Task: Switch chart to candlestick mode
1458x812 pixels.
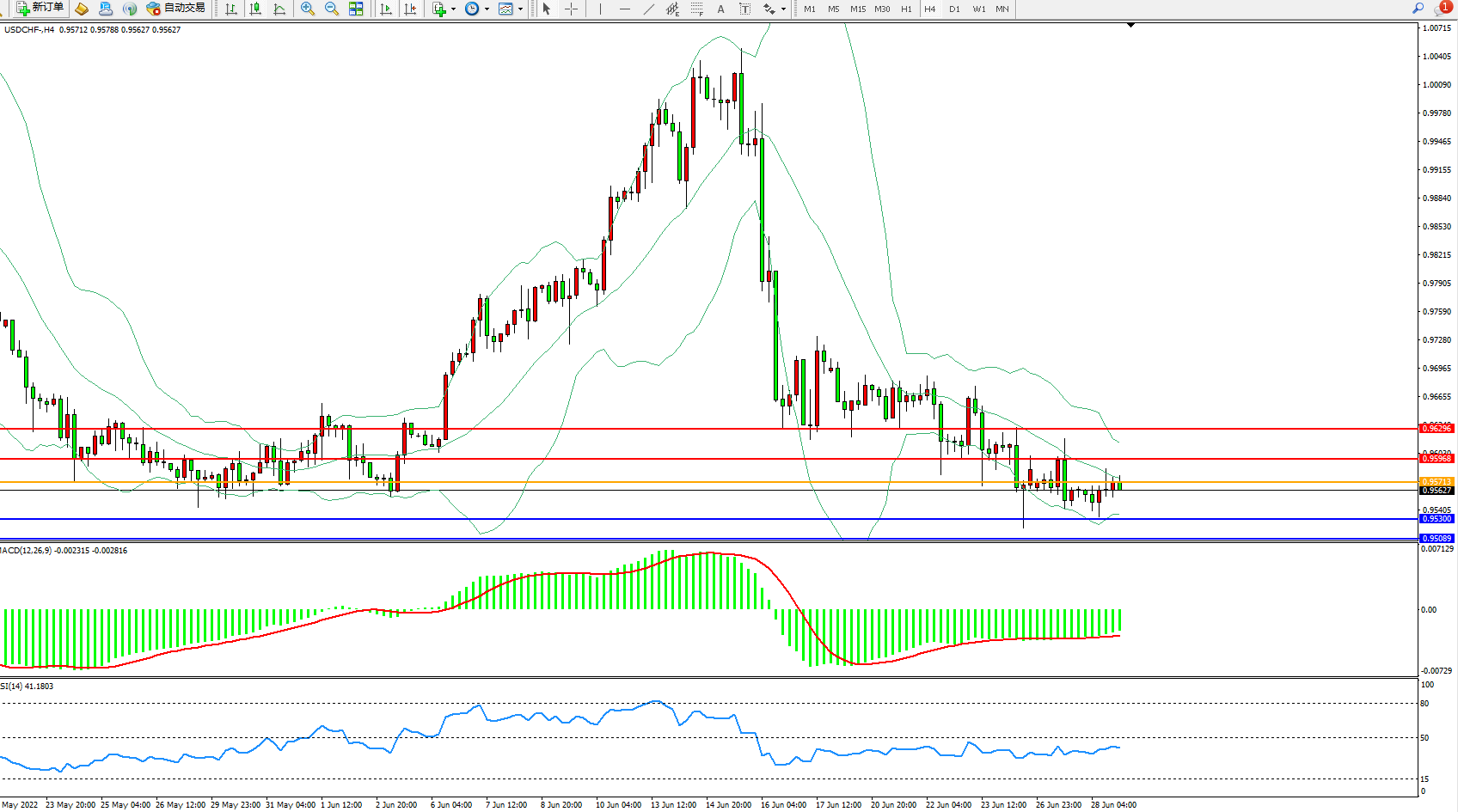Action: pos(255,9)
